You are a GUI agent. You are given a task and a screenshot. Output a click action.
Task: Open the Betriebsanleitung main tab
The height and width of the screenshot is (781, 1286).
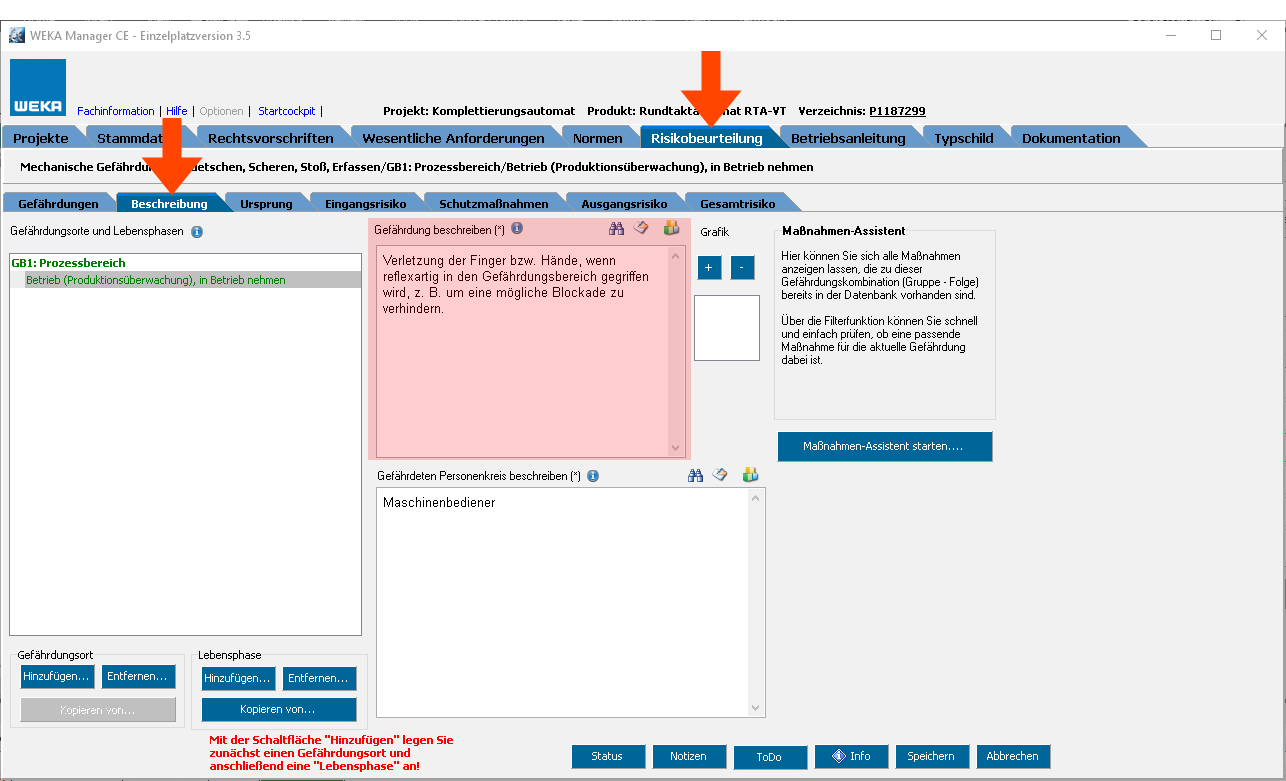pos(847,138)
